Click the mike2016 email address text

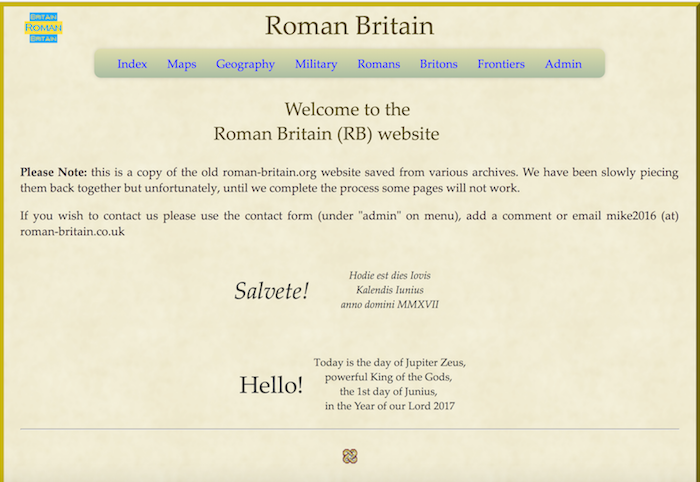click(x=634, y=216)
